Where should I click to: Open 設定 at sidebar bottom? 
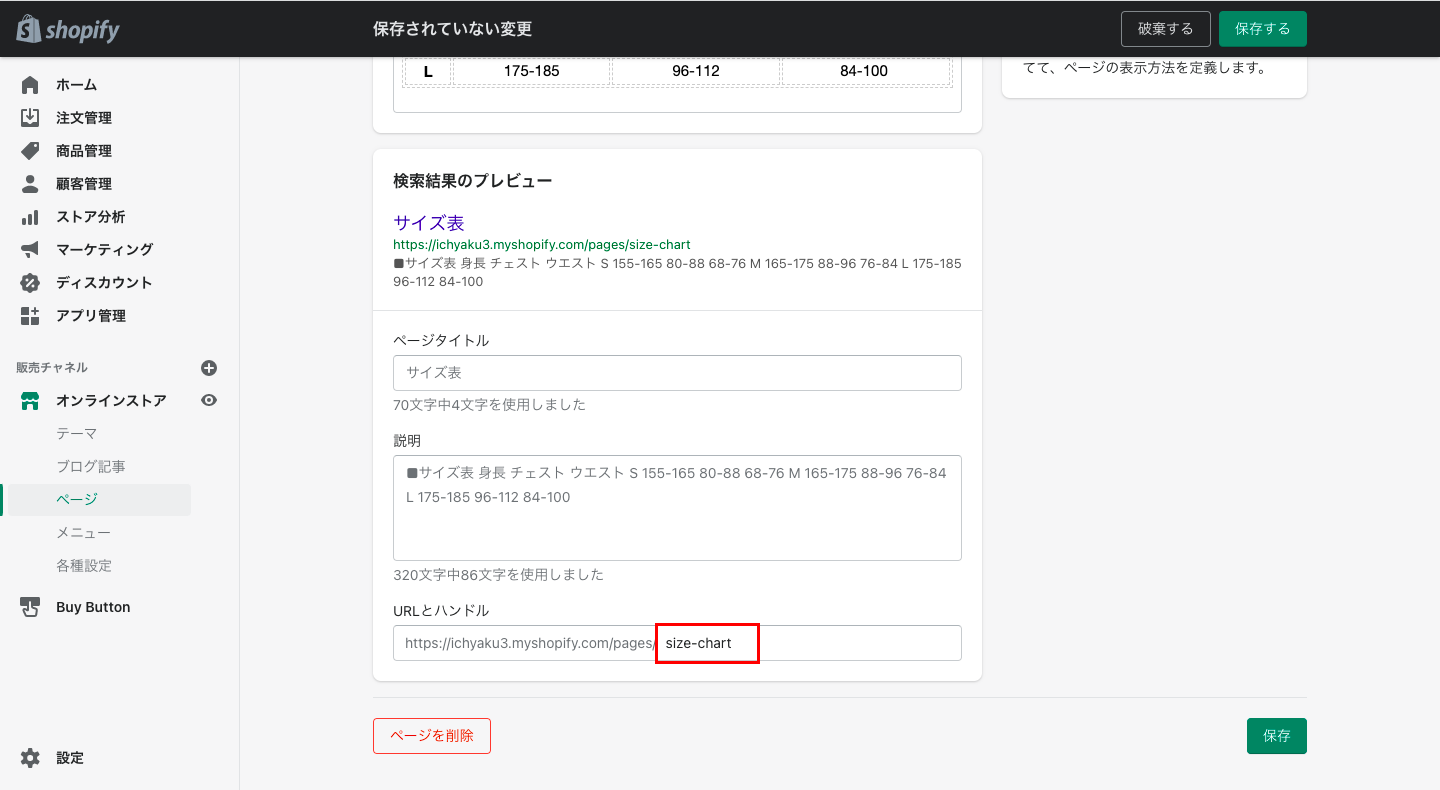pyautogui.click(x=70, y=758)
